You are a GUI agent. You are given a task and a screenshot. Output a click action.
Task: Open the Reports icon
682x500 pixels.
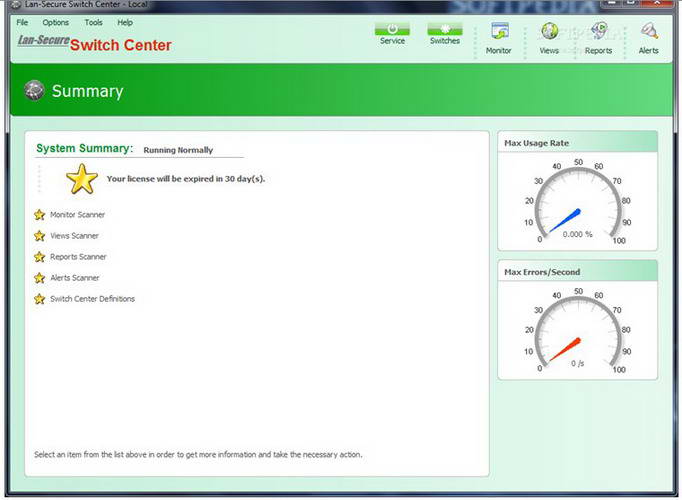pyautogui.click(x=599, y=31)
